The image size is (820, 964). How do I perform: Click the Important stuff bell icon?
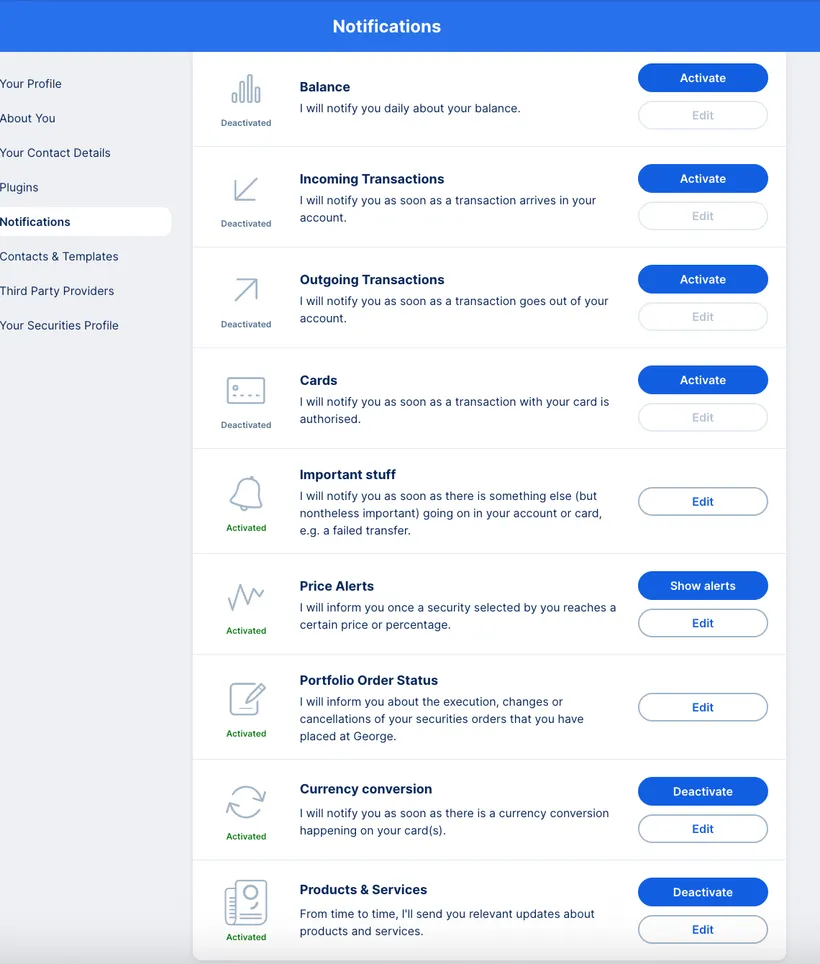(246, 495)
